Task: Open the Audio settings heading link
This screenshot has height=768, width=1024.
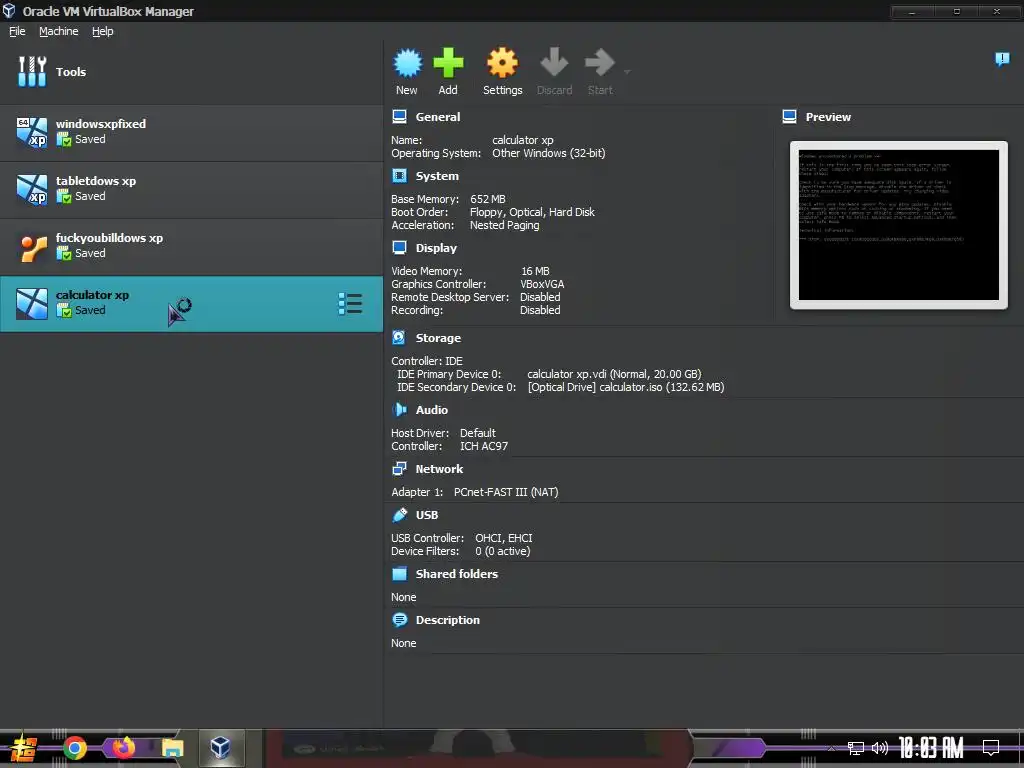Action: [x=432, y=410]
